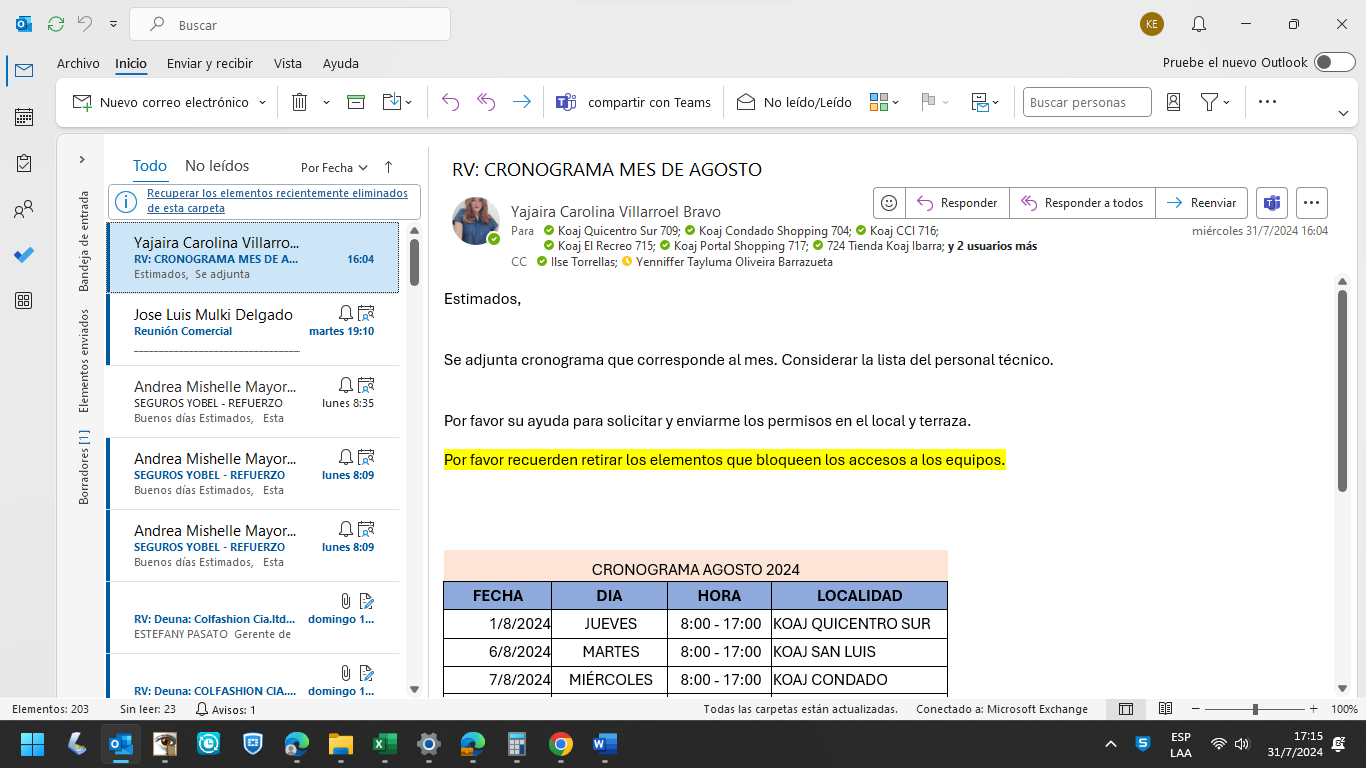
Task: Toggle 'Pruebe el nuevo Outlook' switch
Action: pyautogui.click(x=1335, y=63)
